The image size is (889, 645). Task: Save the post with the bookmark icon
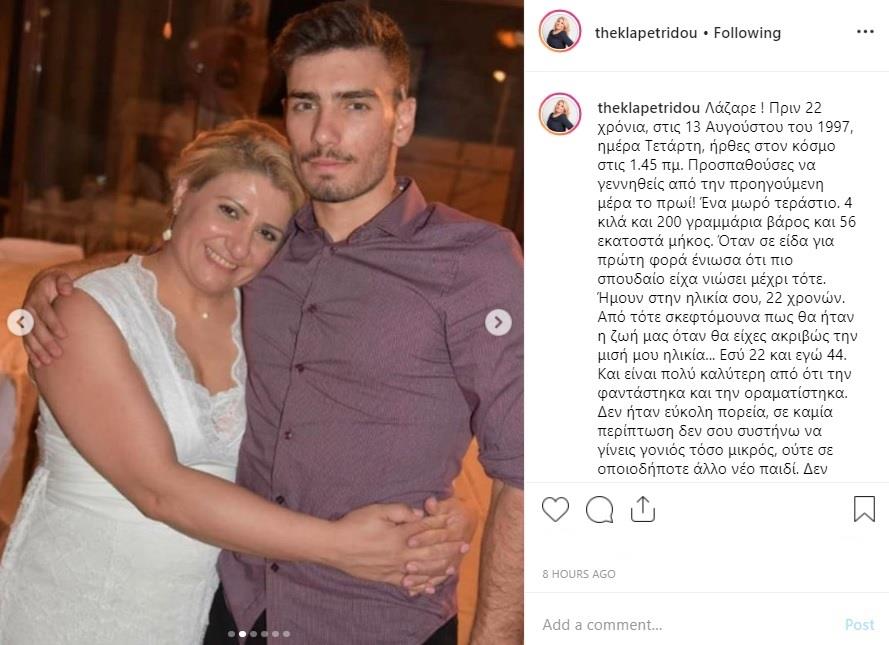864,508
